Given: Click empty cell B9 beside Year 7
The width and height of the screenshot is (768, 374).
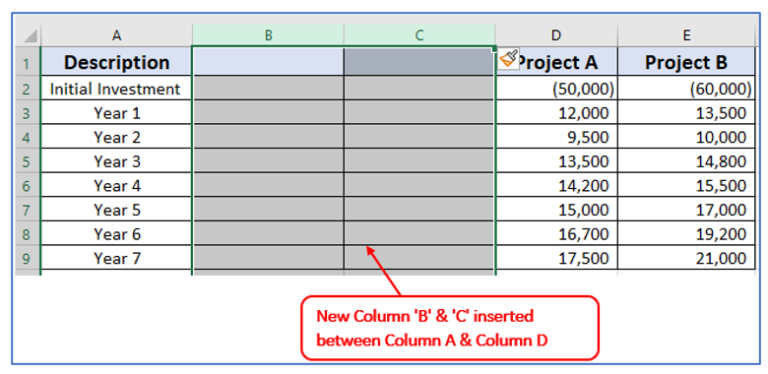Looking at the screenshot, I should 268,258.
